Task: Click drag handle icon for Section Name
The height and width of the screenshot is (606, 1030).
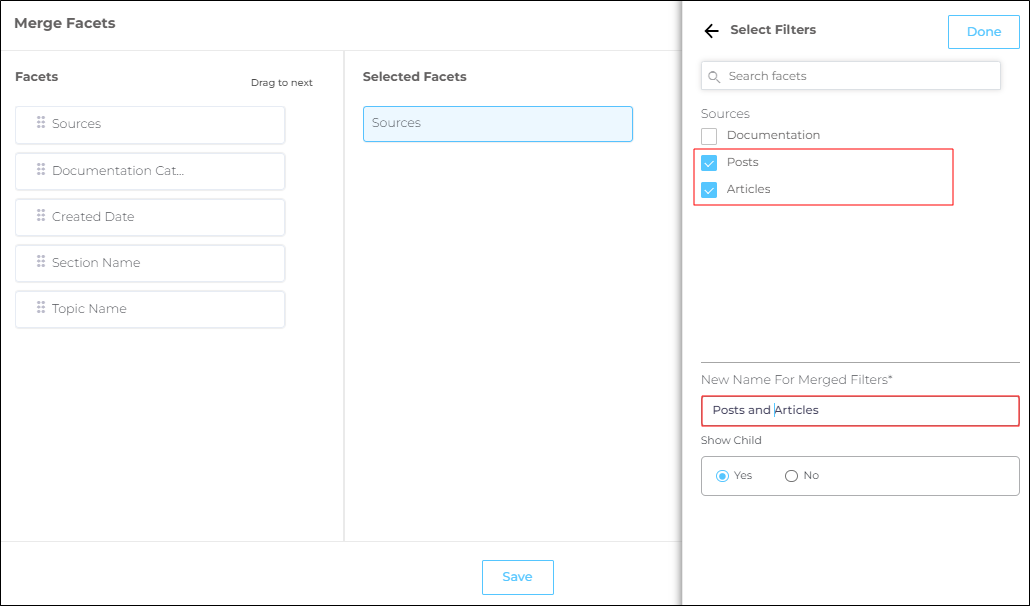Action: (41, 262)
